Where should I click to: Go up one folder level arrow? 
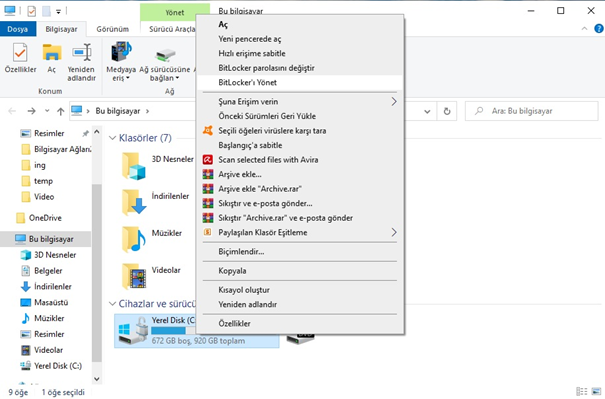tap(61, 112)
